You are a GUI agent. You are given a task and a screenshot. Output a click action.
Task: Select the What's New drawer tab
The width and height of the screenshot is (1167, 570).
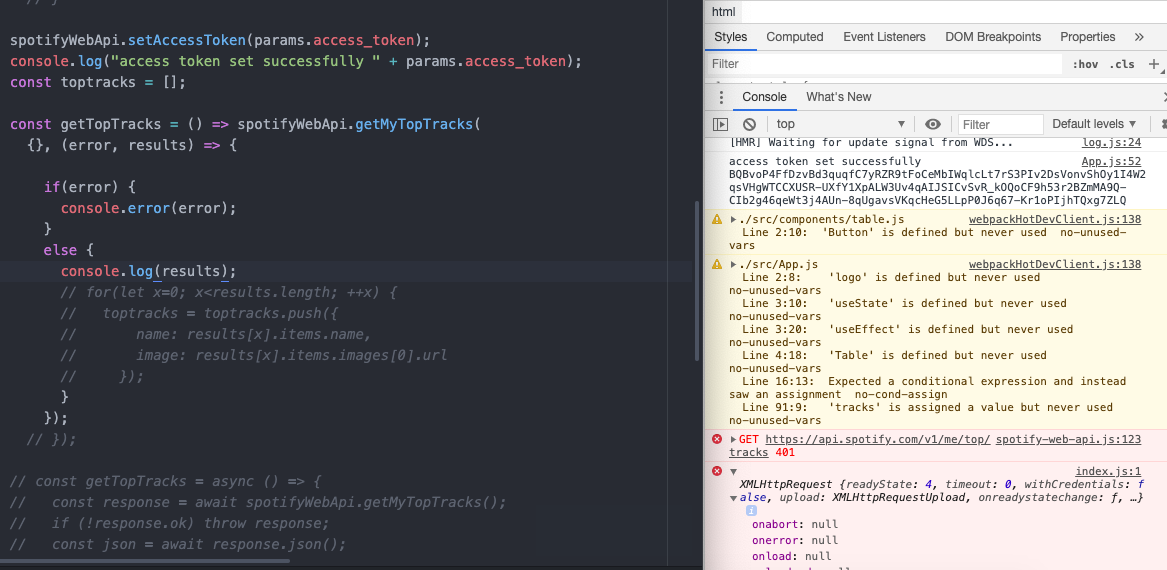tap(839, 97)
